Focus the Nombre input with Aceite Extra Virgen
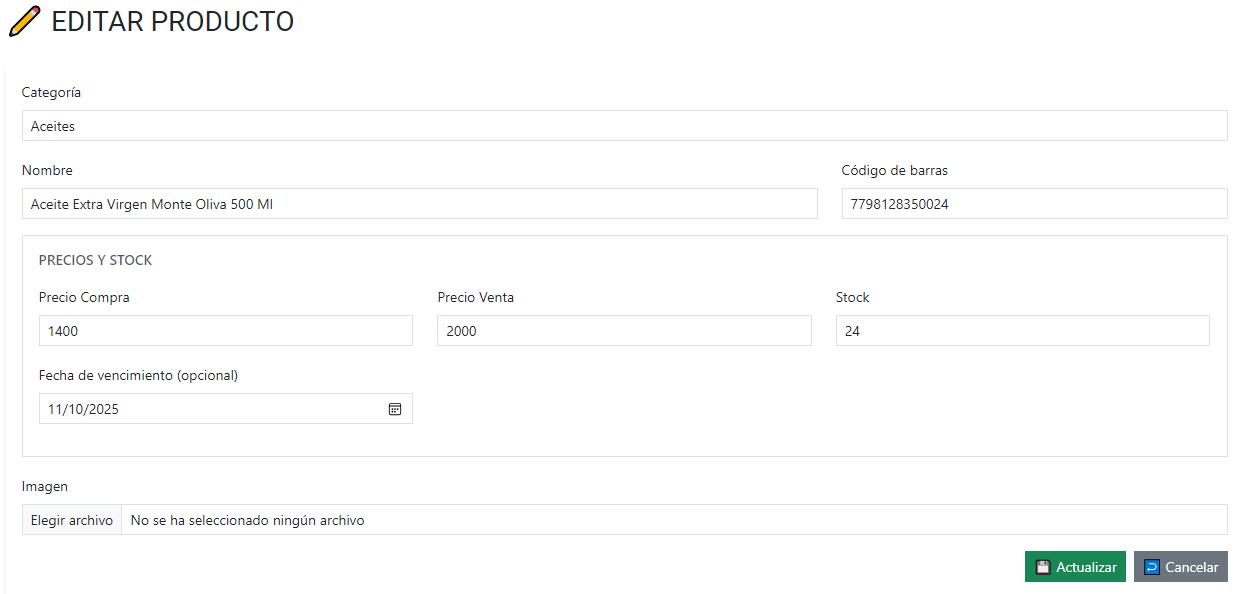 click(419, 204)
